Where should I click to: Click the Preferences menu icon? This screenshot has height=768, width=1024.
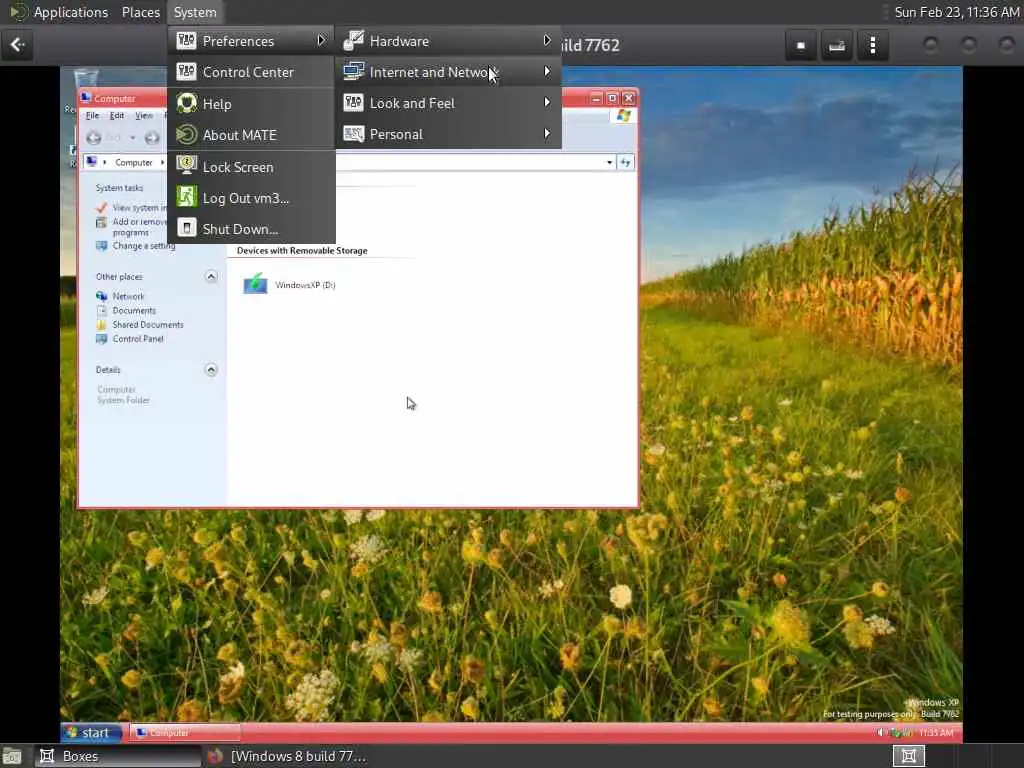186,40
